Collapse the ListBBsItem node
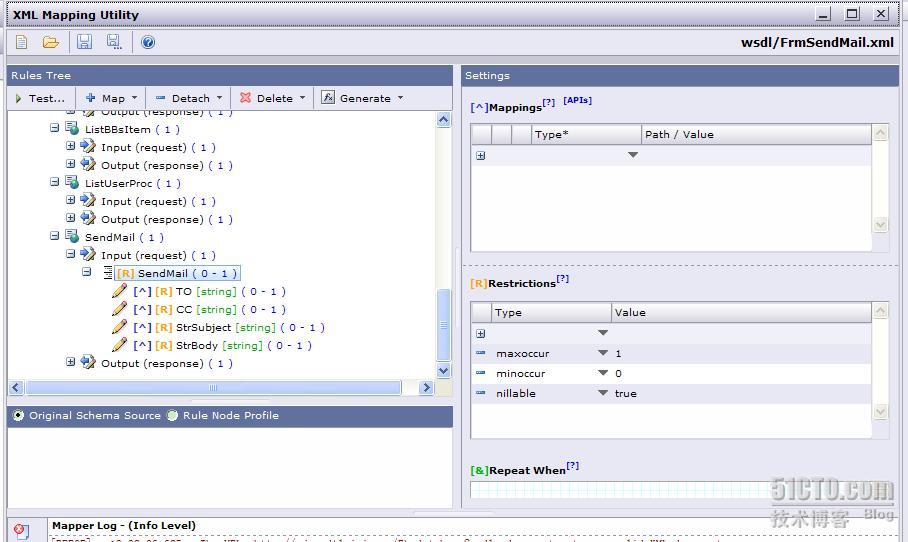908x542 pixels. coord(54,128)
